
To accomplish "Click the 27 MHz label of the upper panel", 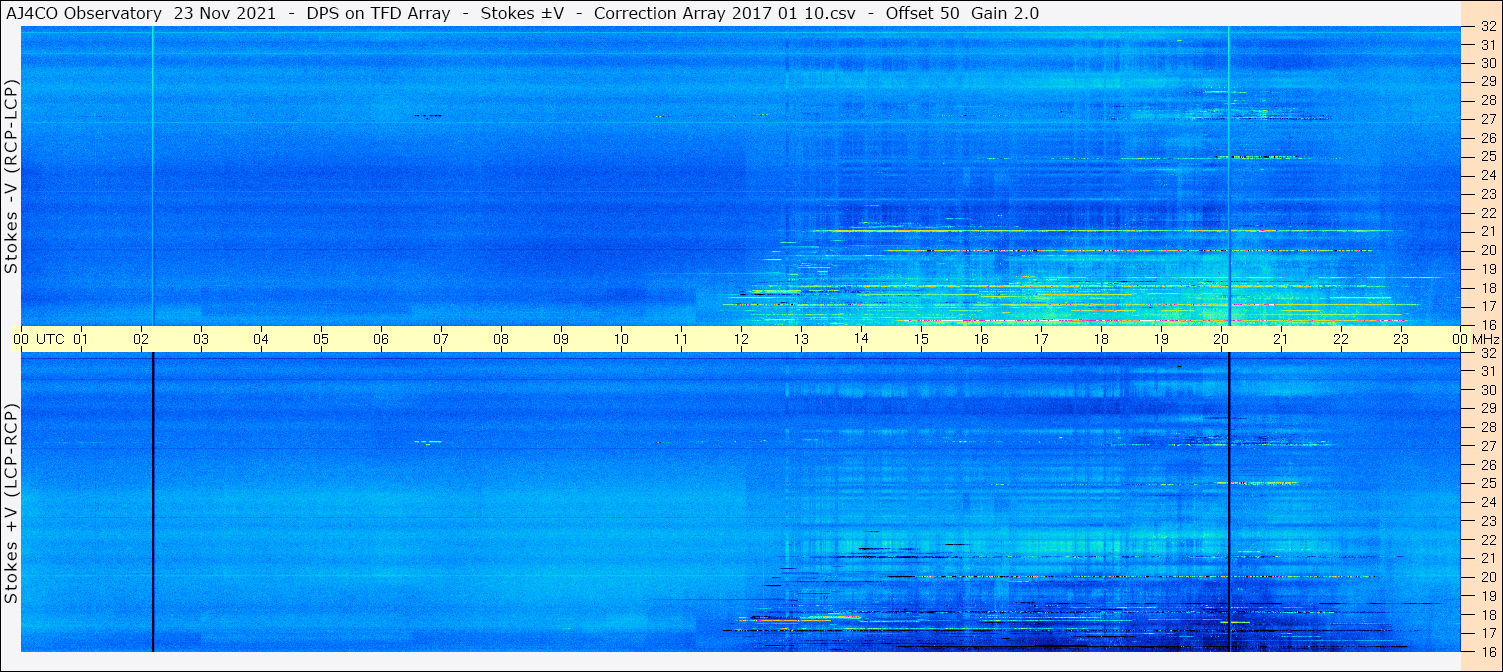I will [1488, 119].
